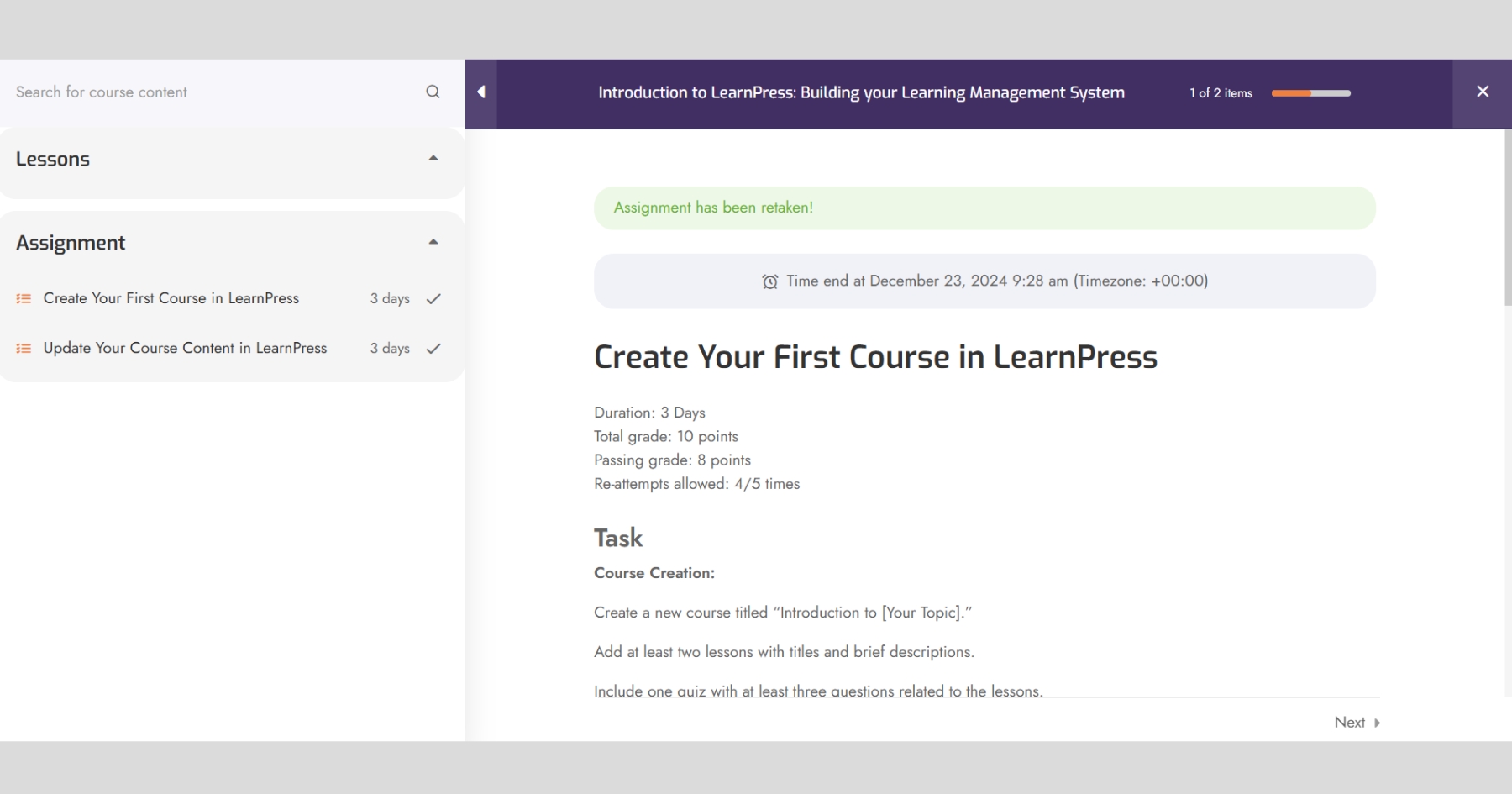The width and height of the screenshot is (1512, 794).
Task: Click list icon beside Update Your Course Content
Action: [x=24, y=349]
